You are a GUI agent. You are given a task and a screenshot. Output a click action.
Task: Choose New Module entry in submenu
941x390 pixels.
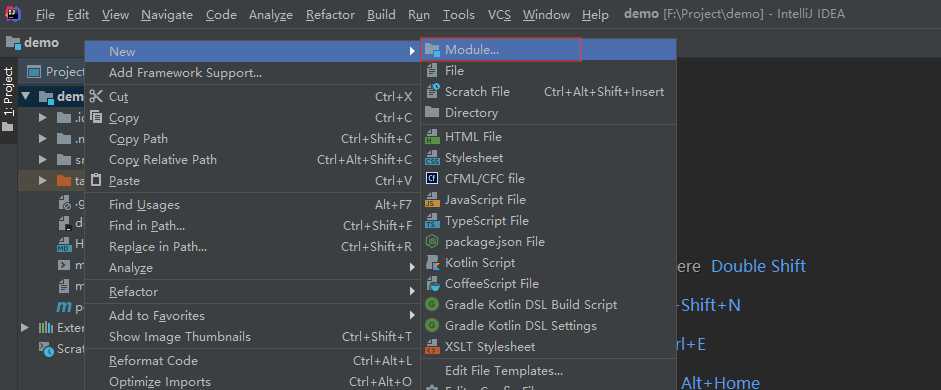point(549,50)
